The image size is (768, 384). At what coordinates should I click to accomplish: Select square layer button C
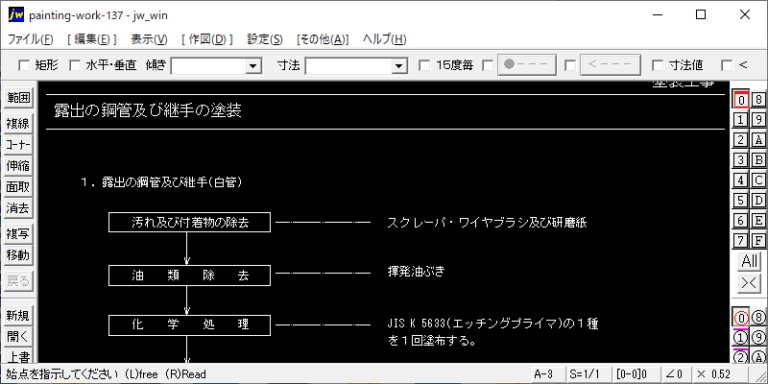coord(759,180)
